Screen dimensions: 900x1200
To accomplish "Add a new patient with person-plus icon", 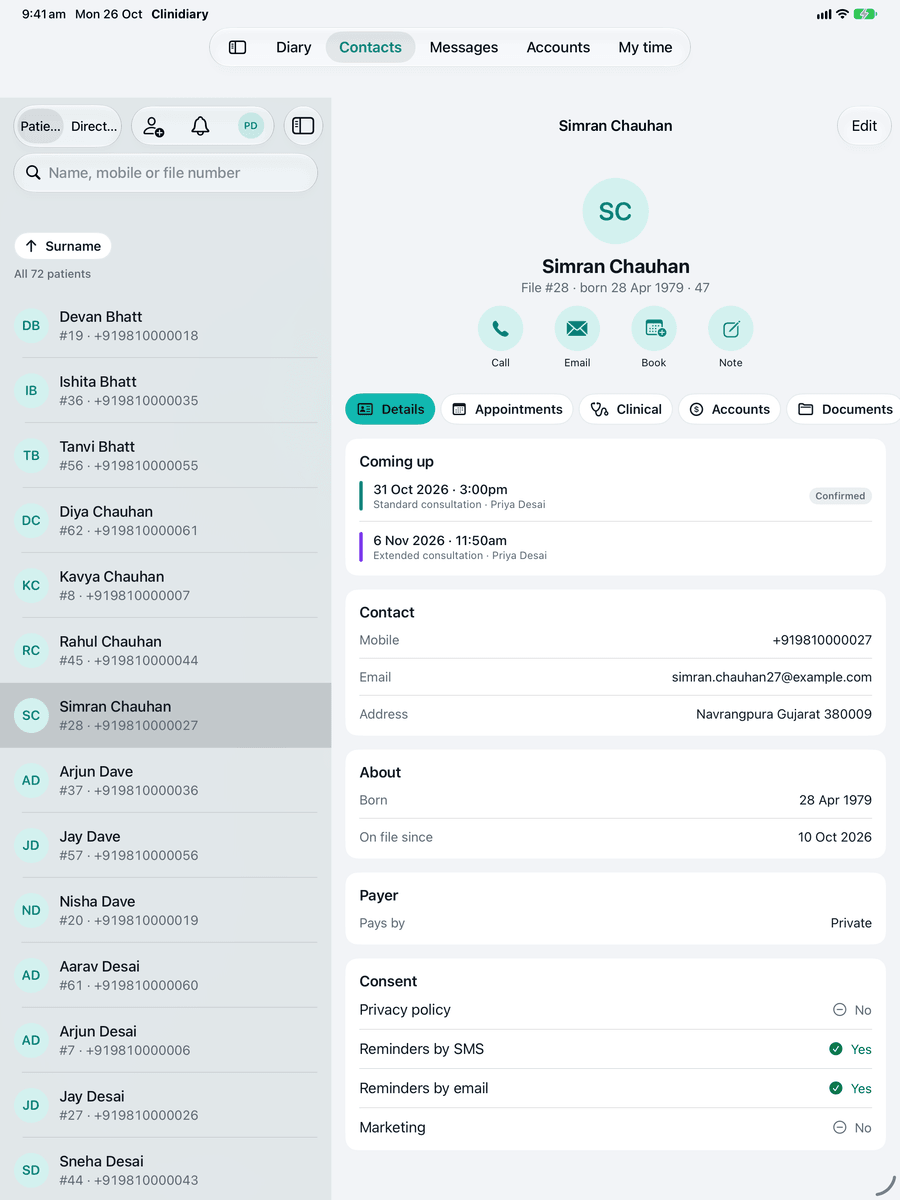I will [x=153, y=126].
